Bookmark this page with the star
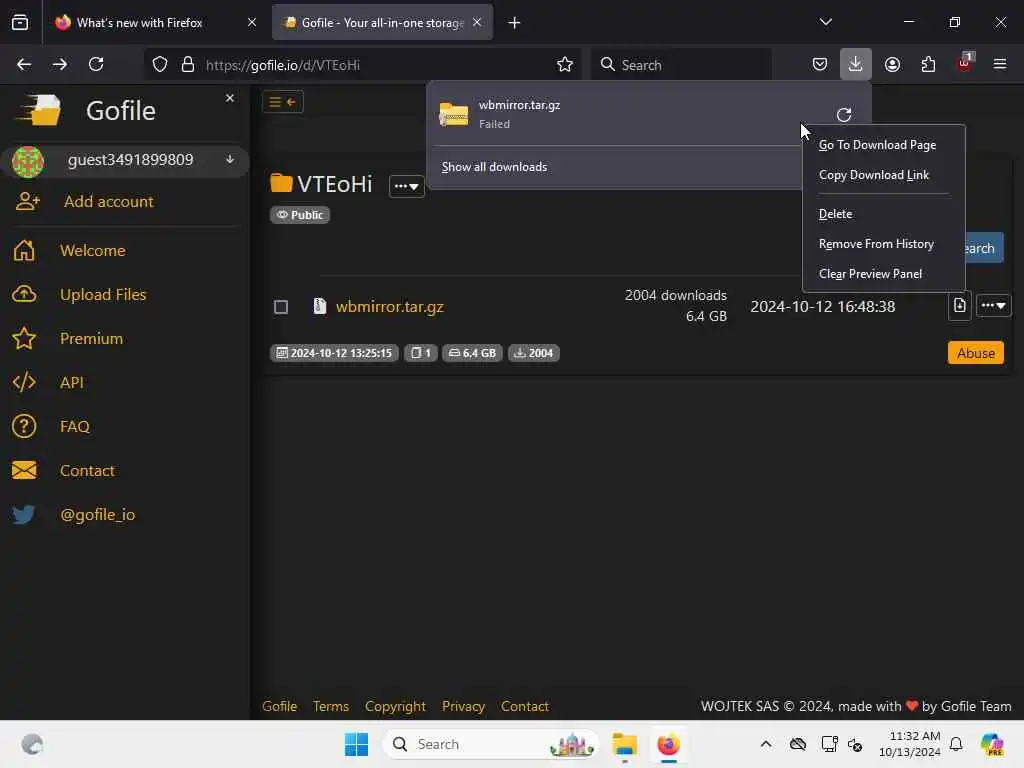Screen dimensions: 1024x768 tap(565, 65)
